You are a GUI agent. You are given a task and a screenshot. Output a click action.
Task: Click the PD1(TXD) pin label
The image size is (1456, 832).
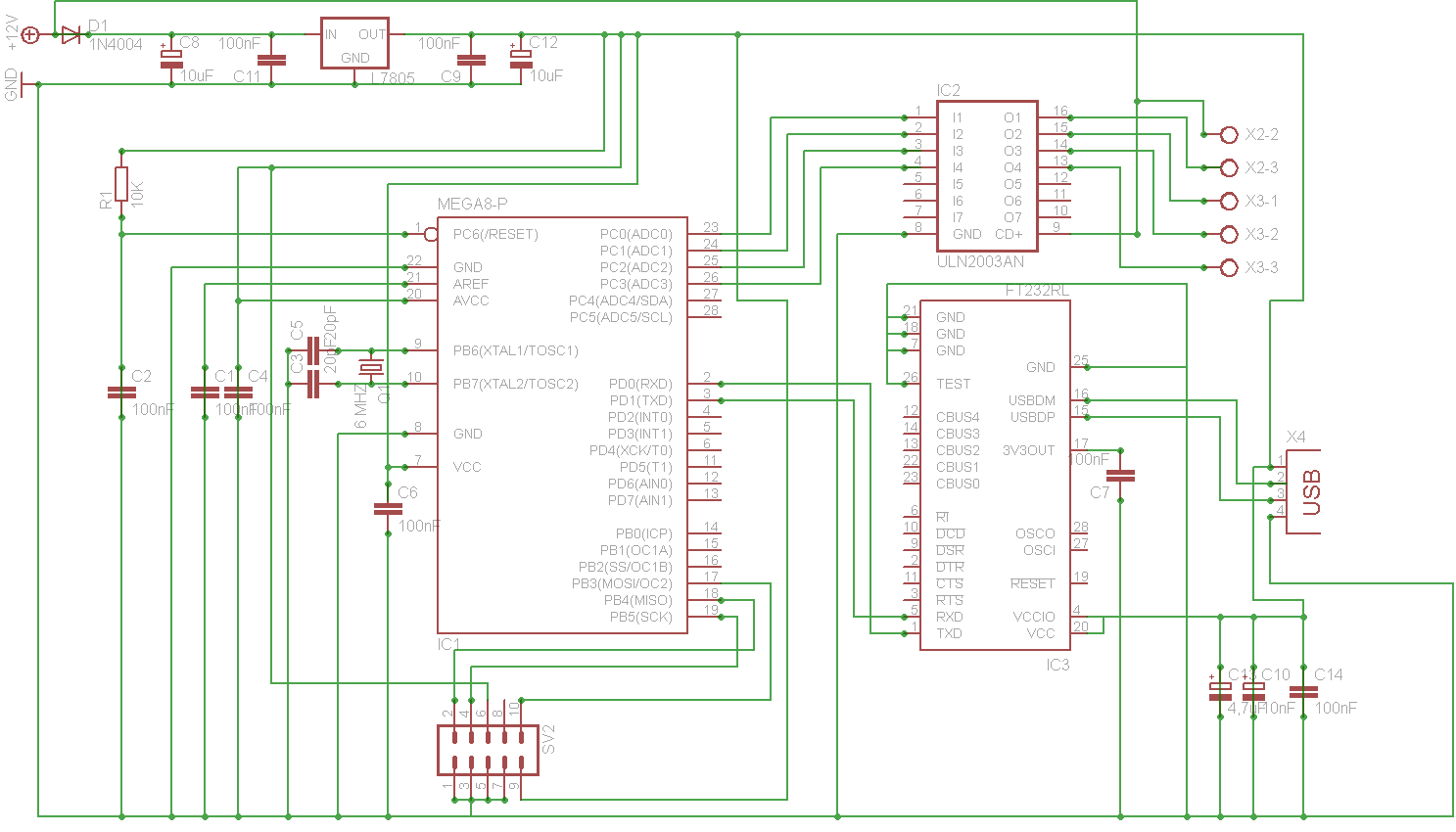pos(641,400)
